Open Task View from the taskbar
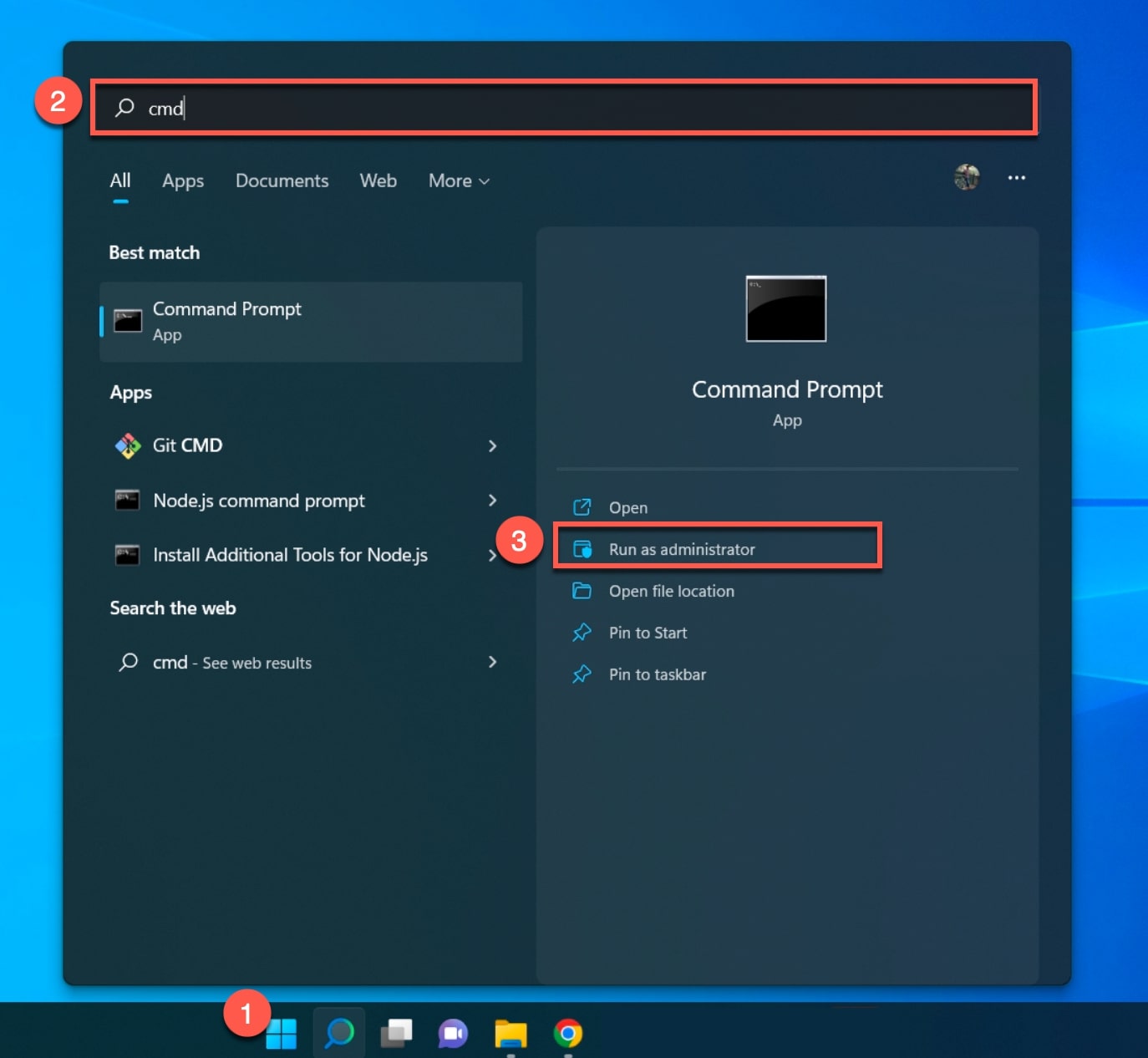1148x1058 pixels. pos(396,1034)
